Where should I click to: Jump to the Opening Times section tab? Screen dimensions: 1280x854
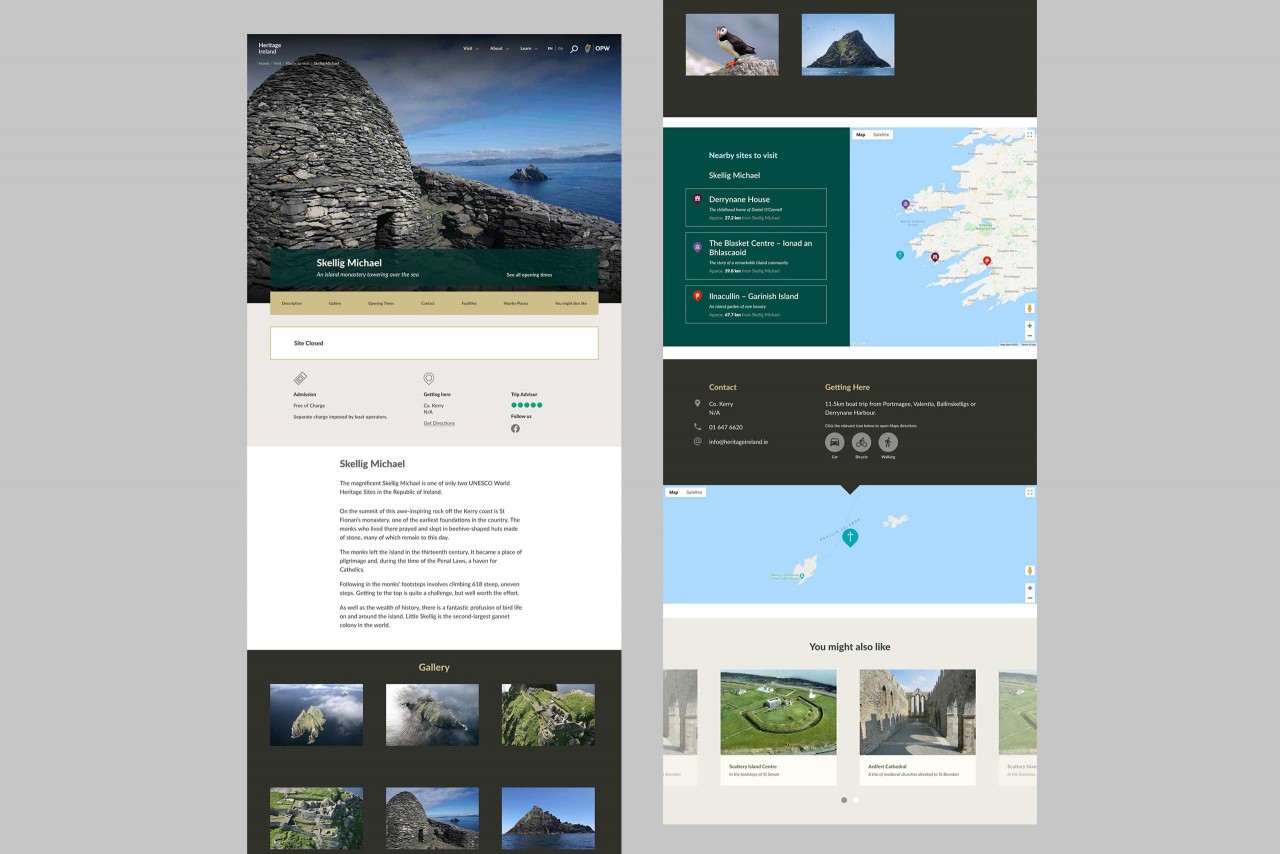(x=381, y=303)
